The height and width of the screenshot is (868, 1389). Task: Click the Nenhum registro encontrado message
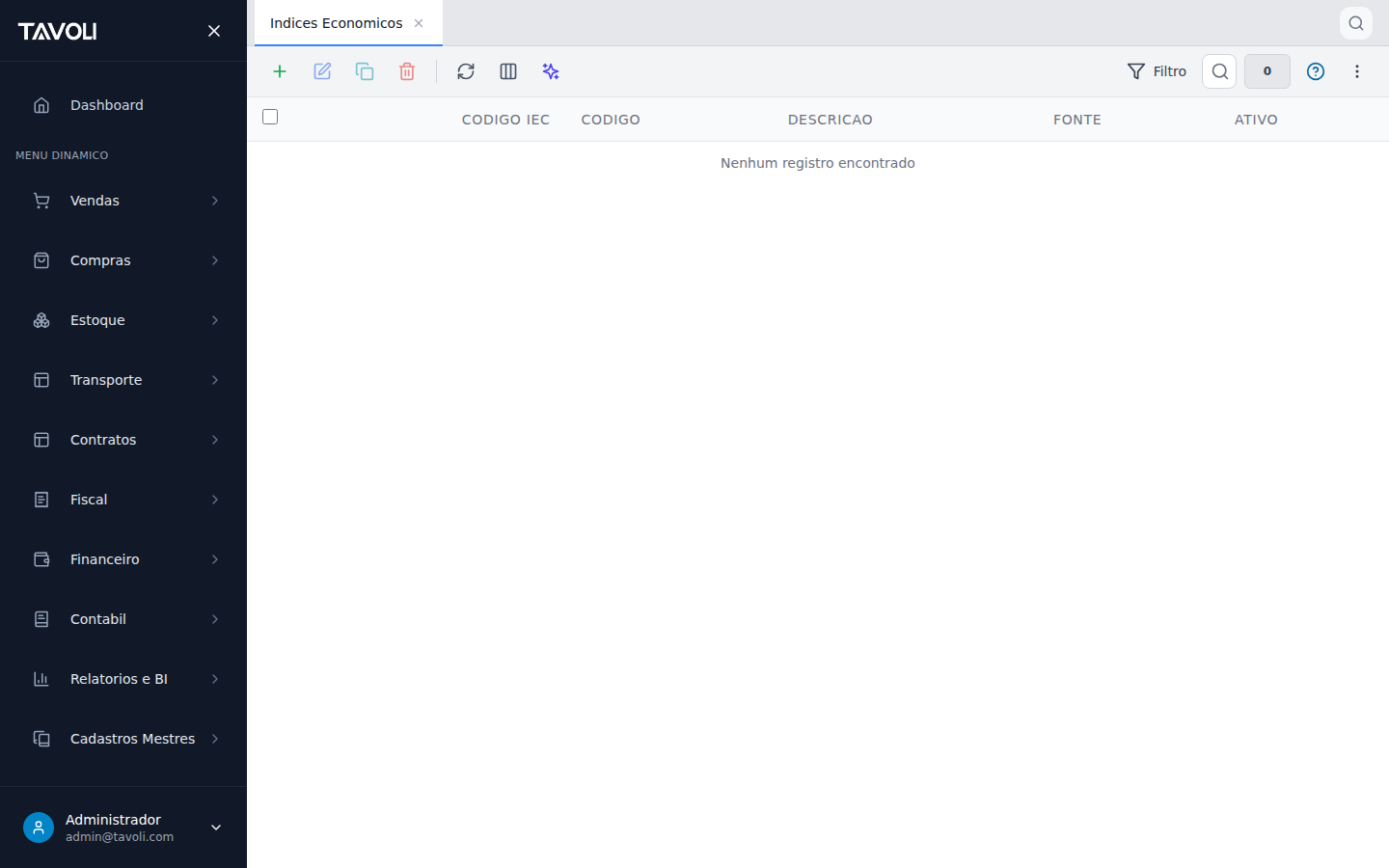pos(818,163)
